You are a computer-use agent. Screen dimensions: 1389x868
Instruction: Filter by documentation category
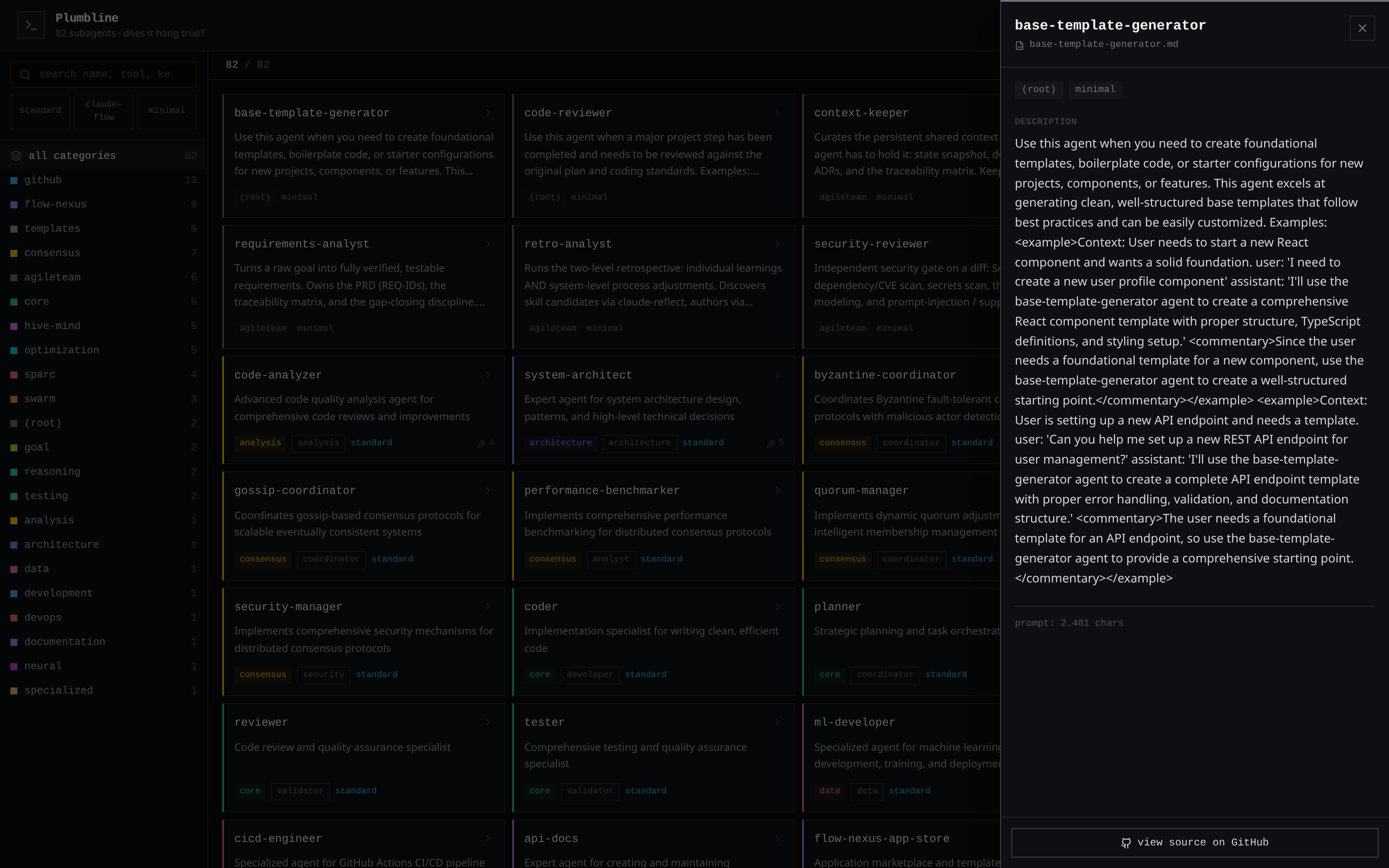coord(104,642)
